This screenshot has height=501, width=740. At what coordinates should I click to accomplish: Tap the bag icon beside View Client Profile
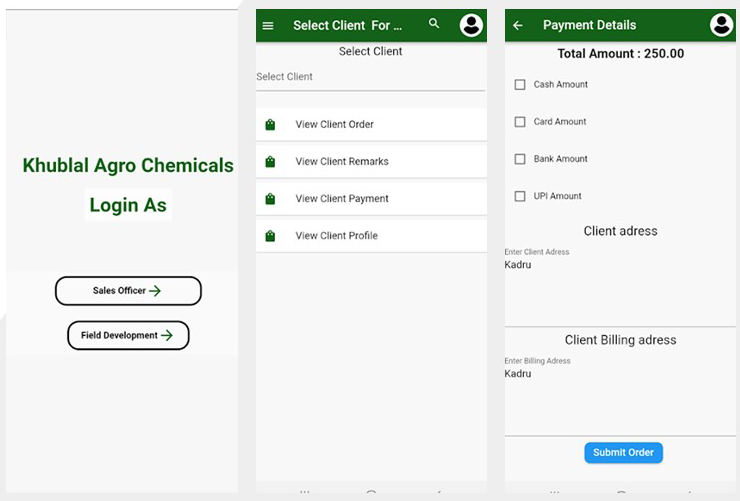[x=270, y=236]
